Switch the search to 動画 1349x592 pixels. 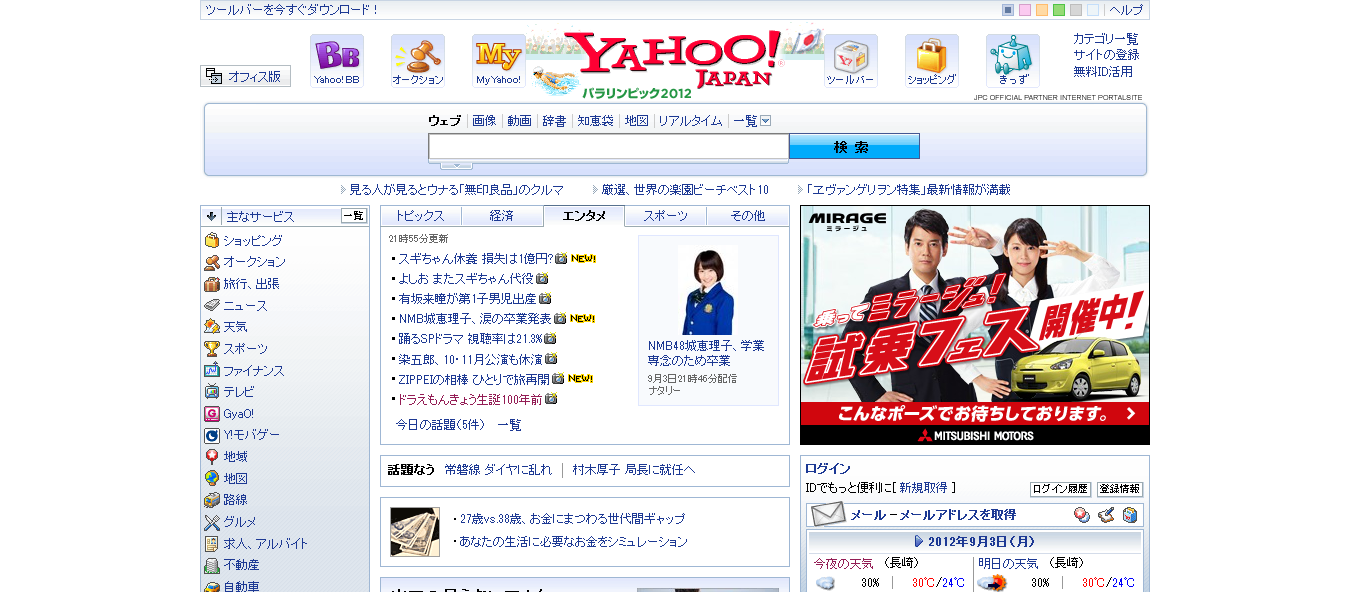coord(519,121)
